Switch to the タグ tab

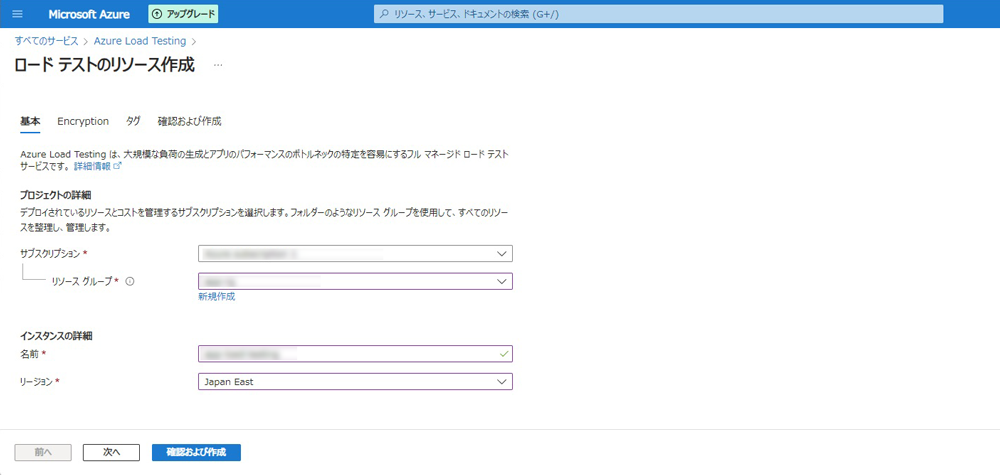[x=133, y=121]
